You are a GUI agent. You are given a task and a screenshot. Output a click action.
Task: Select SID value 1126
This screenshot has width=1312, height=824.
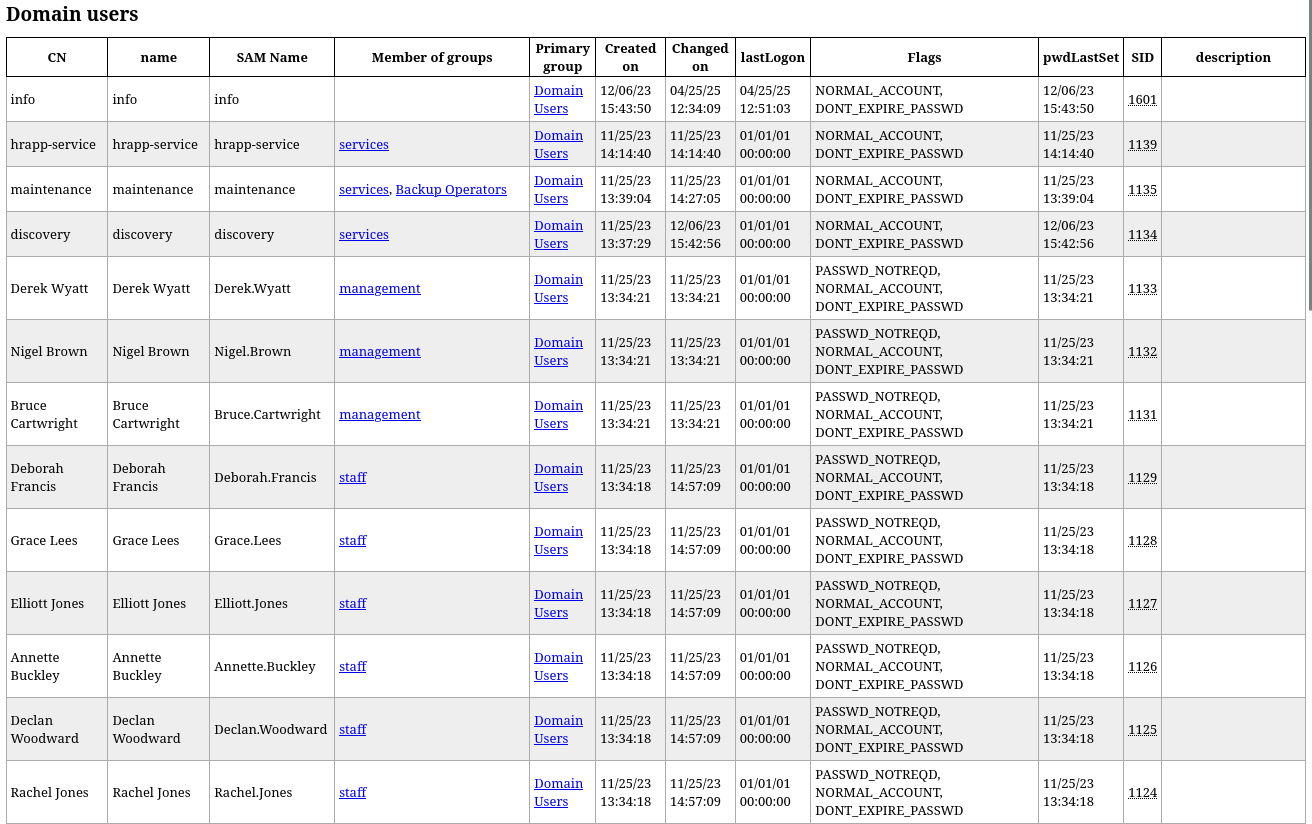coord(1142,666)
